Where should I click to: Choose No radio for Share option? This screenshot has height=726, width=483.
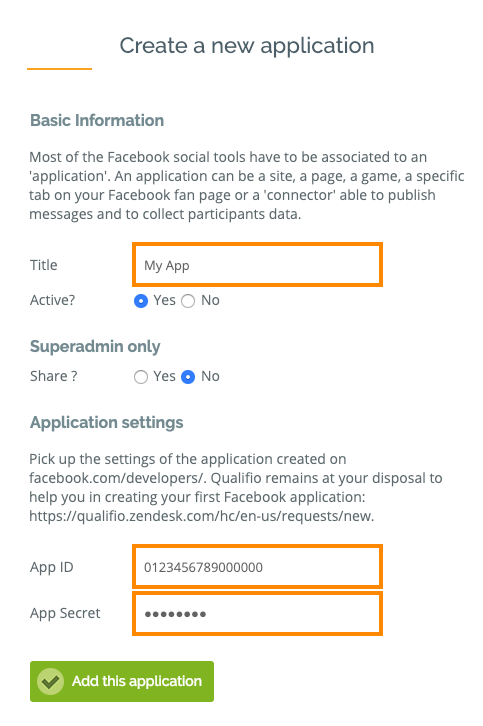[188, 377]
